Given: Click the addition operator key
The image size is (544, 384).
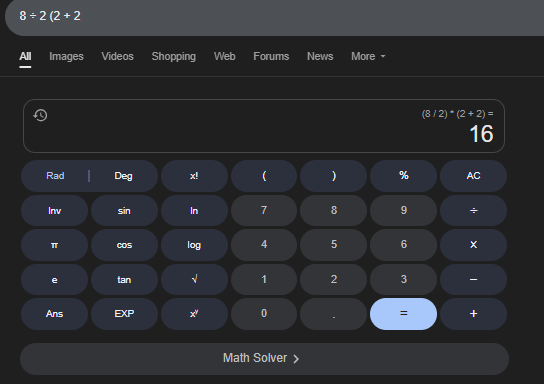Looking at the screenshot, I should [474, 314].
